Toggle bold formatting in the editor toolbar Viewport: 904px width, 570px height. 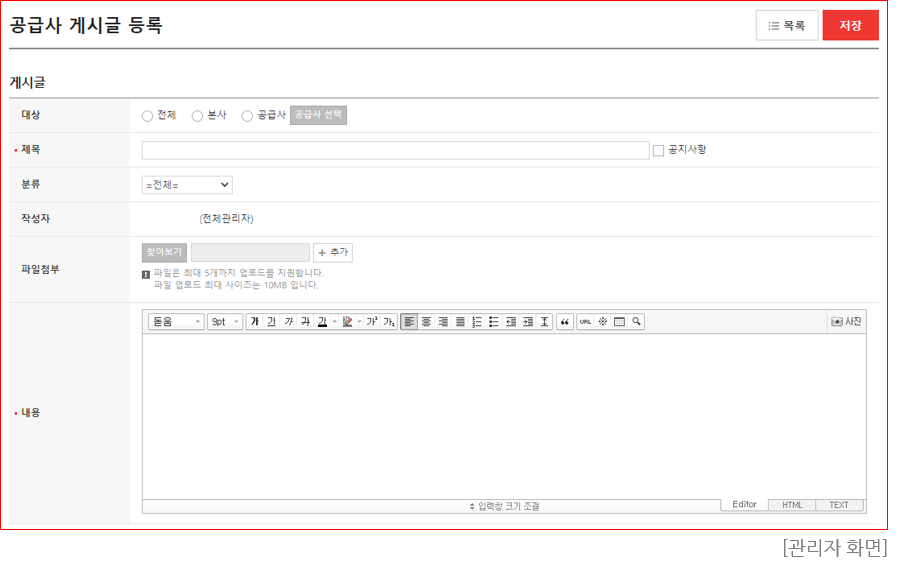pos(254,322)
